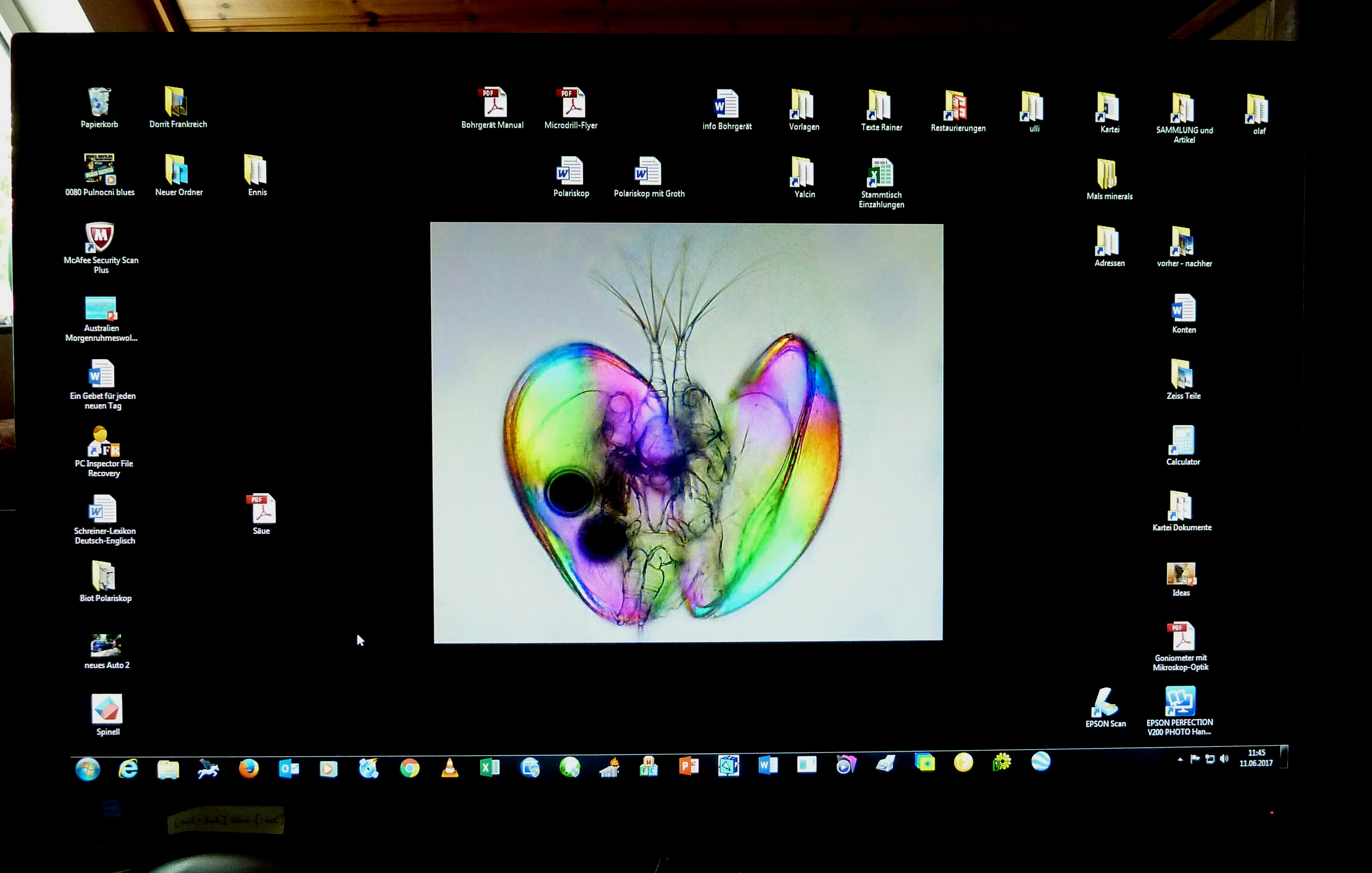This screenshot has height=873, width=1372.
Task: Open the clock showing 11:45
Action: point(1256,758)
